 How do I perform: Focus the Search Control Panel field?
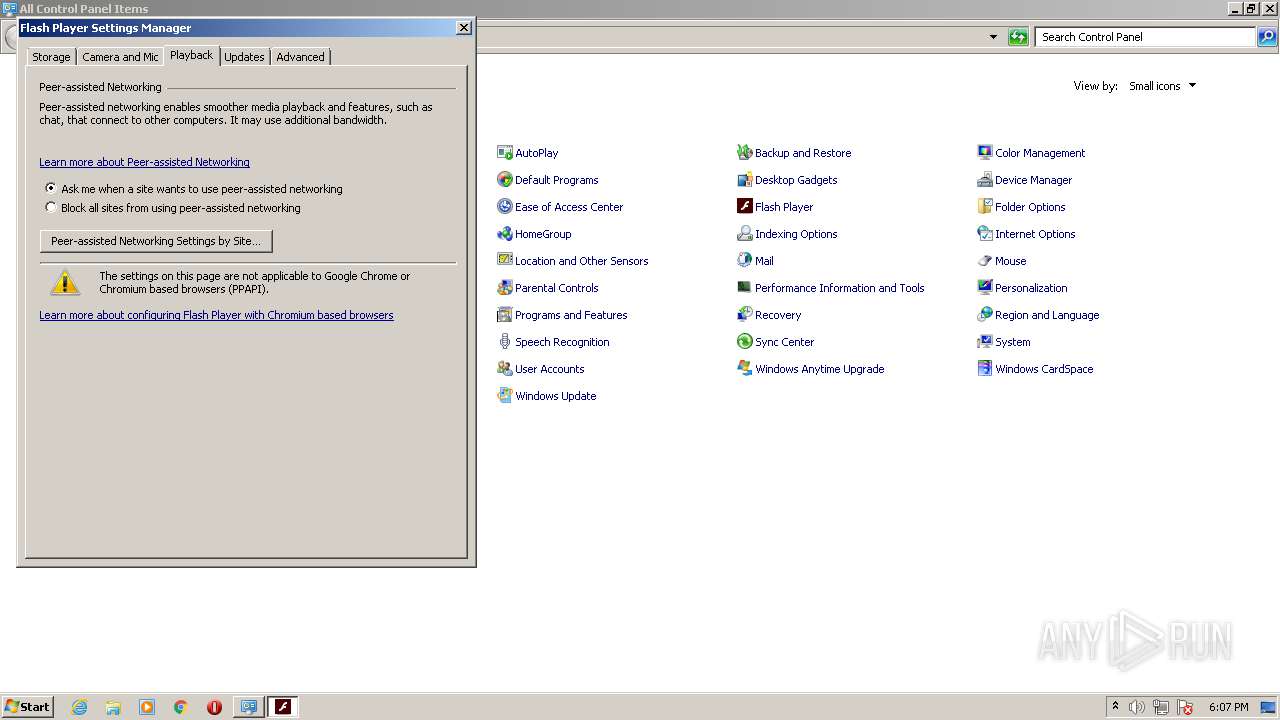[1145, 37]
